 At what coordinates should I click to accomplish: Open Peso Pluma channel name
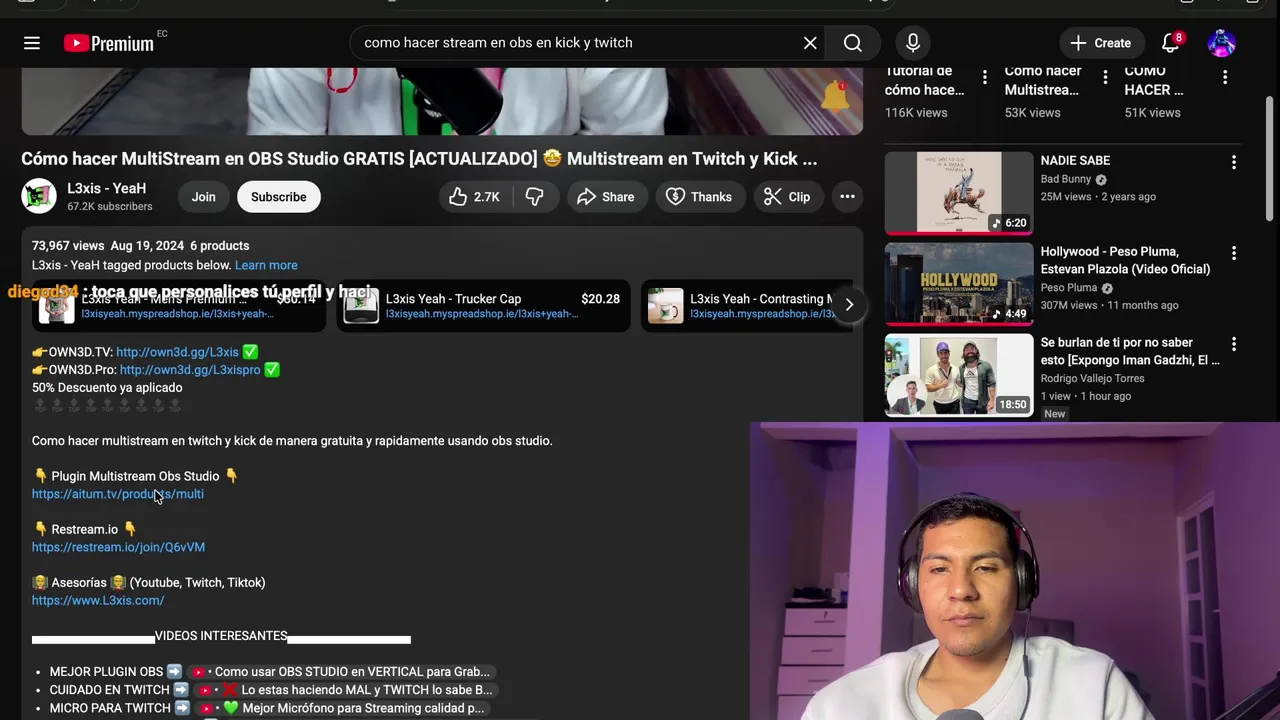(1069, 288)
